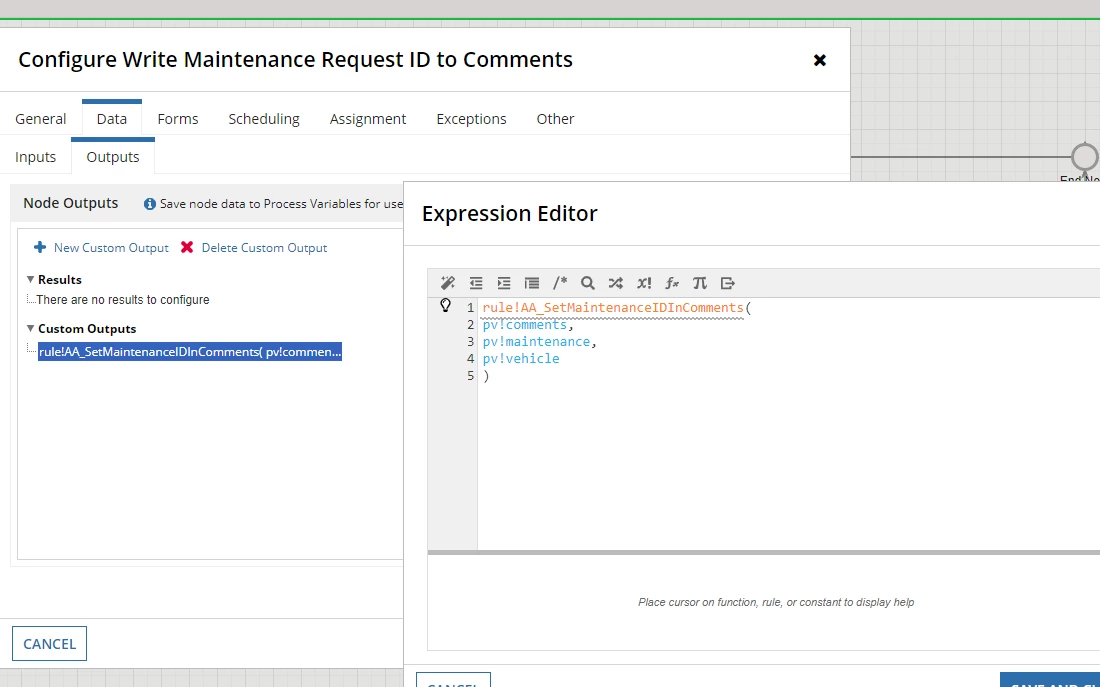This screenshot has width=1100, height=687.
Task: Switch to the General tab
Action: (x=41, y=119)
